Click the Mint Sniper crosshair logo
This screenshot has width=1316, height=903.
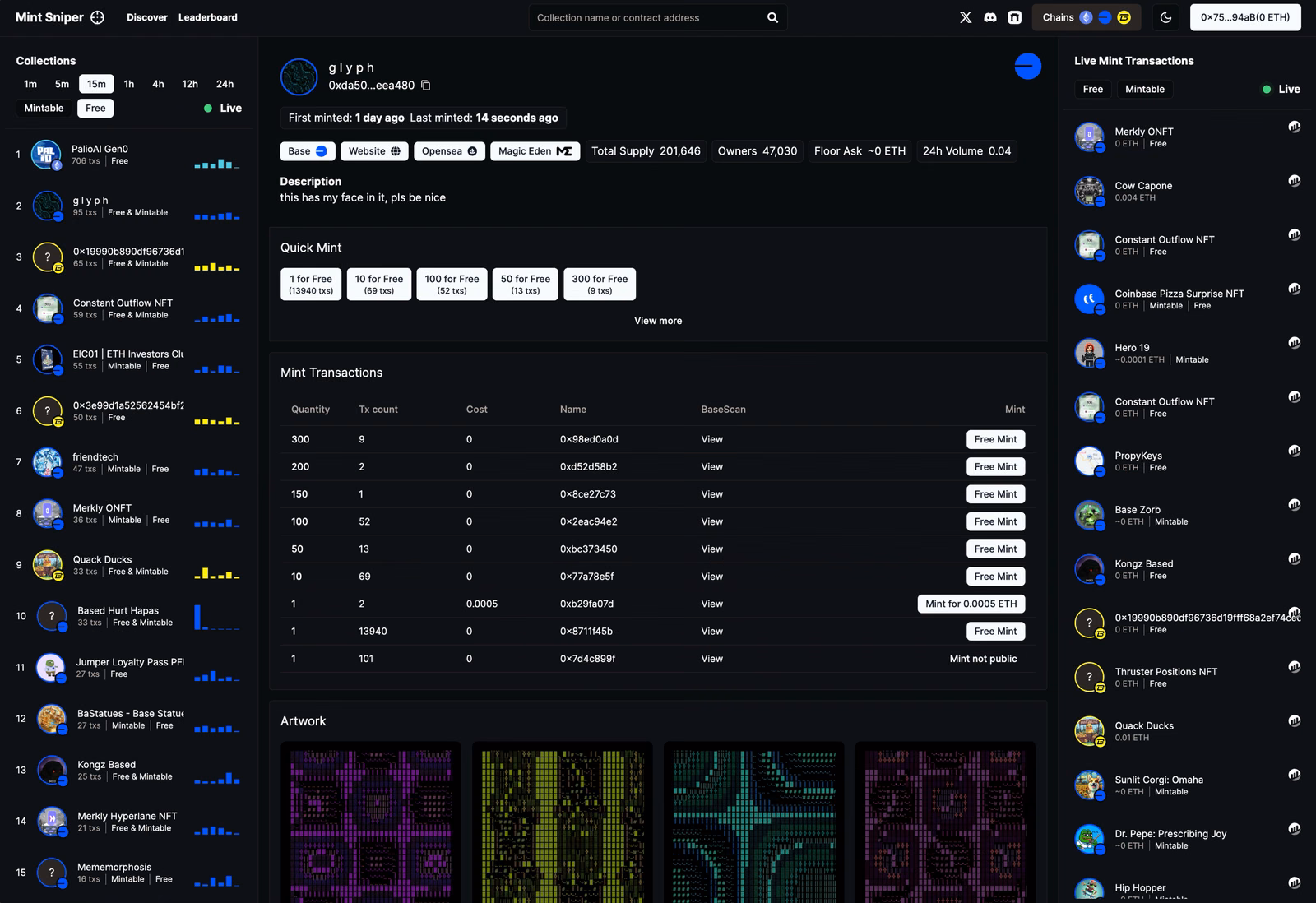pyautogui.click(x=97, y=17)
